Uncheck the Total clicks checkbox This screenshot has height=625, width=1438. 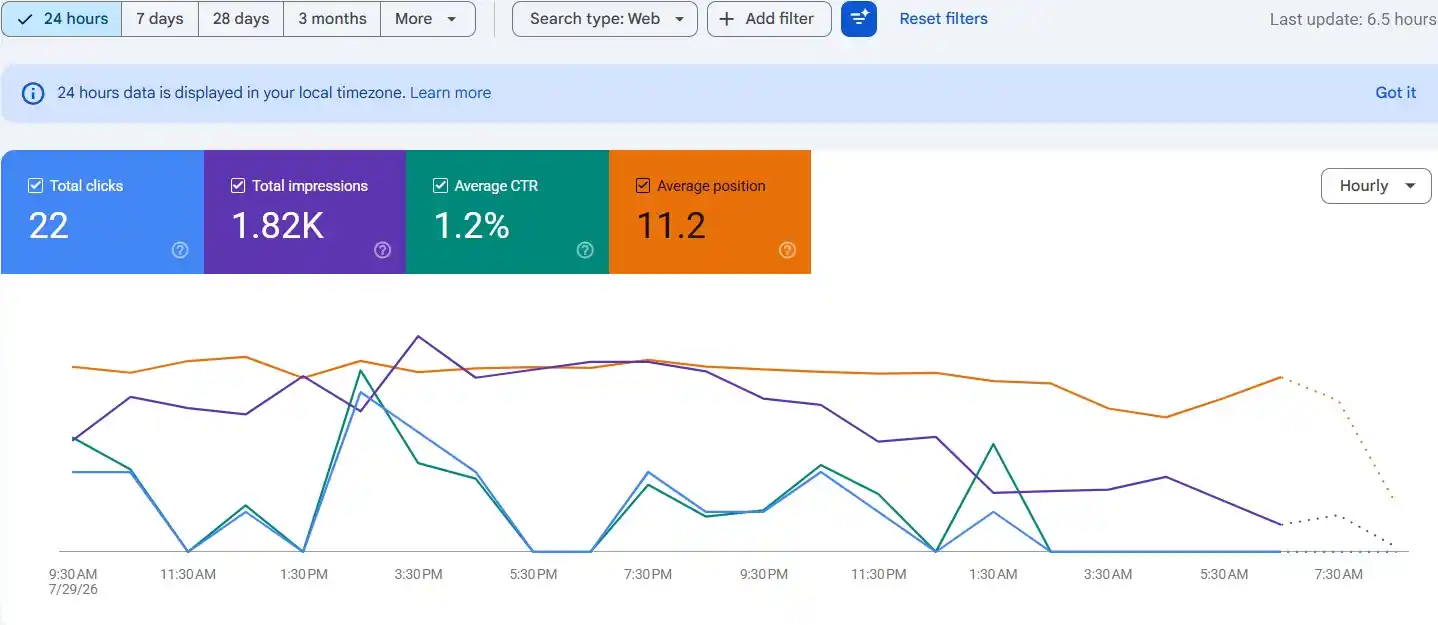coord(35,185)
